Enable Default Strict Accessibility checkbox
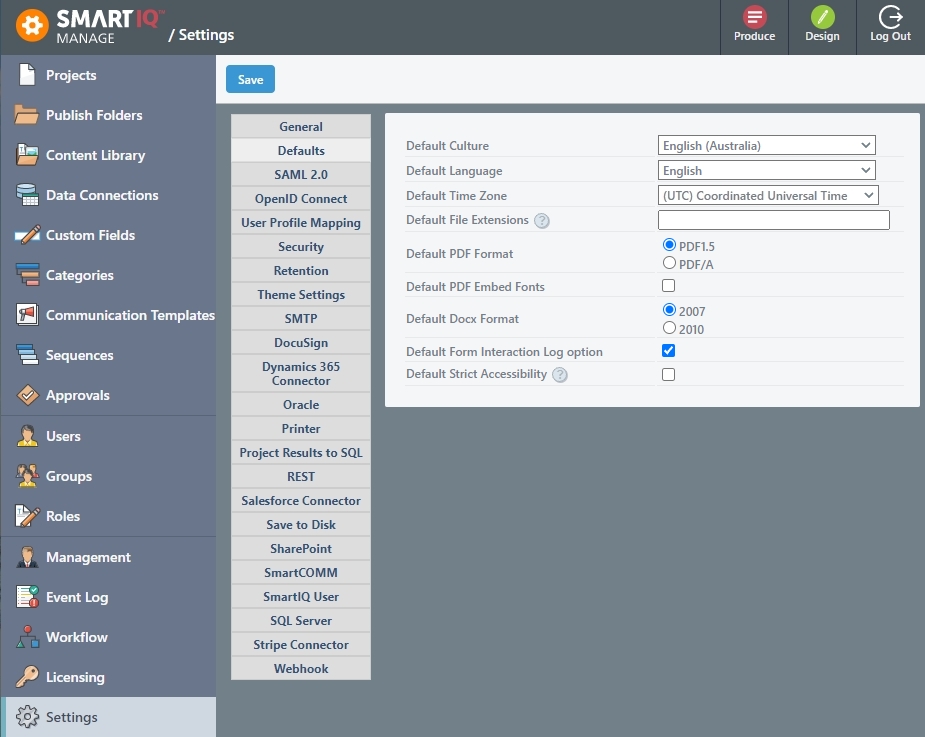Image resolution: width=925 pixels, height=737 pixels. tap(668, 375)
